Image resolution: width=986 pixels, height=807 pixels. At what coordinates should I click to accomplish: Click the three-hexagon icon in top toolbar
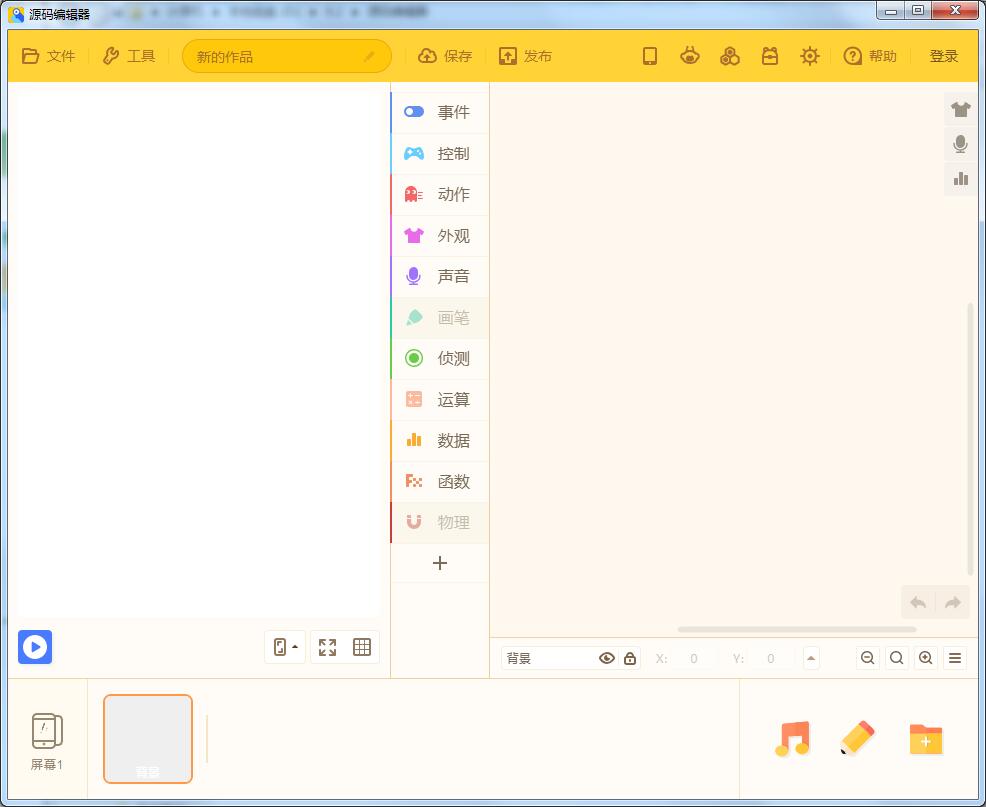pyautogui.click(x=729, y=56)
